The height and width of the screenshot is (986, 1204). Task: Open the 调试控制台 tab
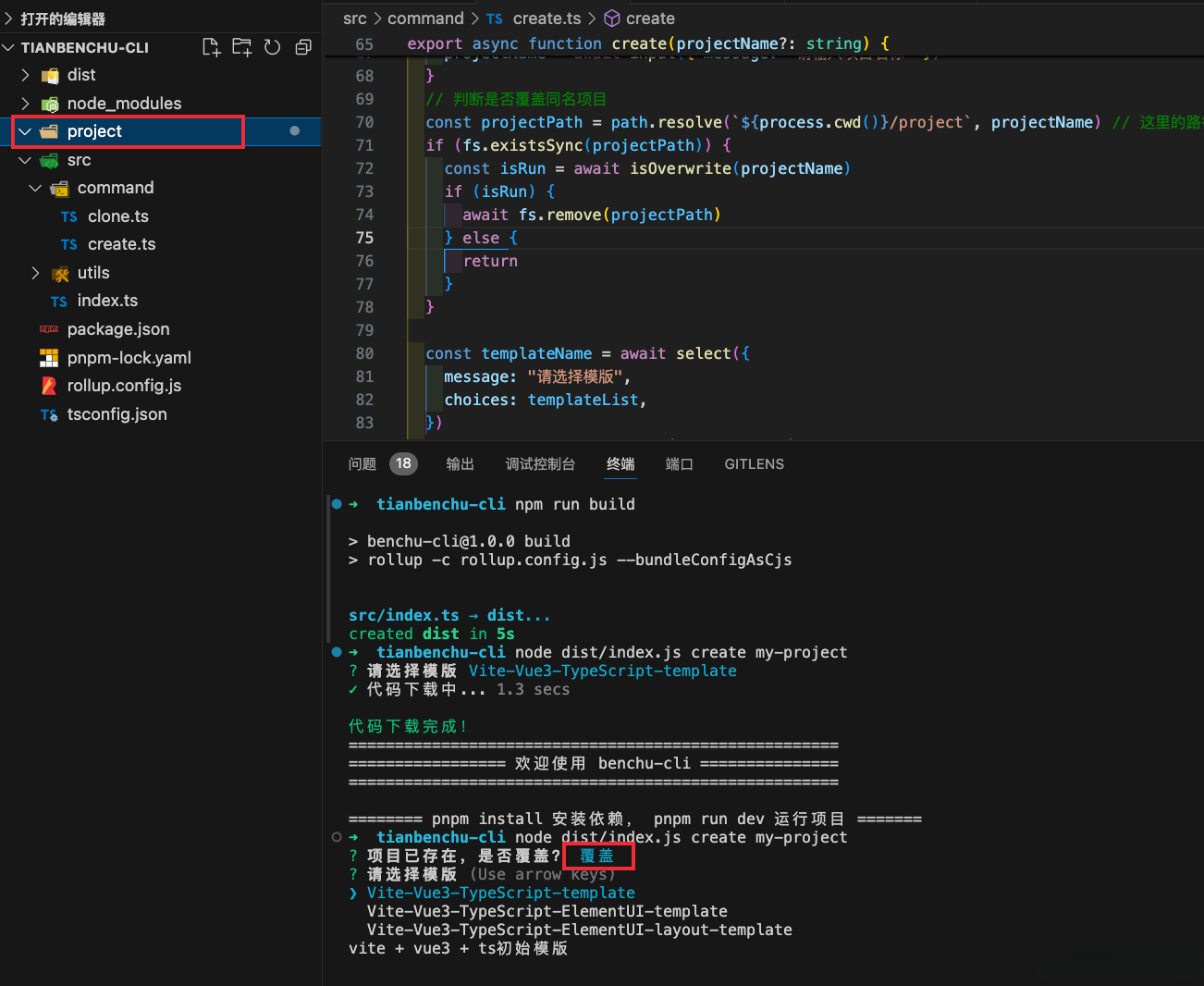(540, 464)
